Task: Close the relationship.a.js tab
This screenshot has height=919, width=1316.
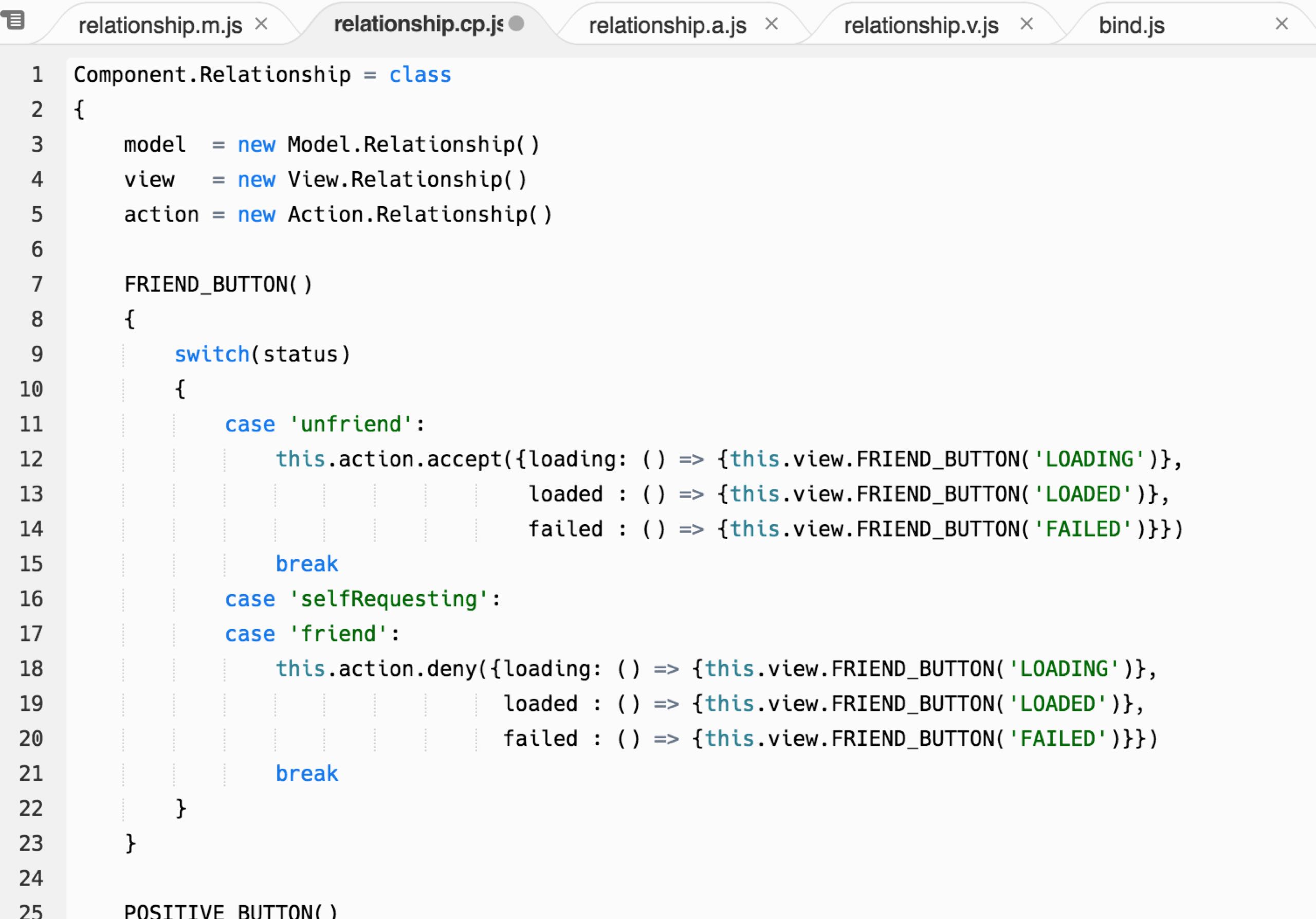Action: point(772,24)
